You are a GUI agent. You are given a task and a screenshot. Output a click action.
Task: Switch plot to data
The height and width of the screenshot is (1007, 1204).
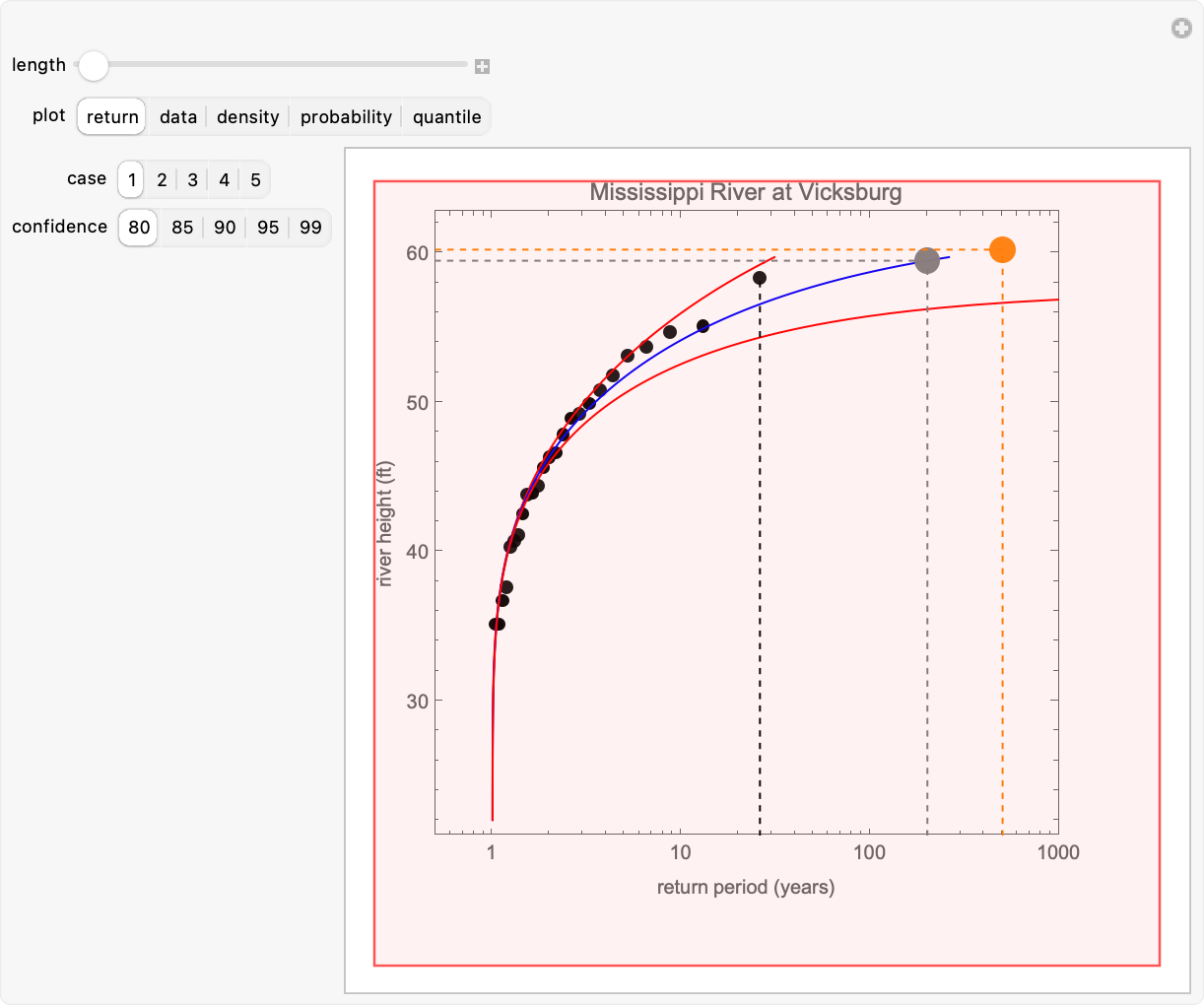[178, 116]
